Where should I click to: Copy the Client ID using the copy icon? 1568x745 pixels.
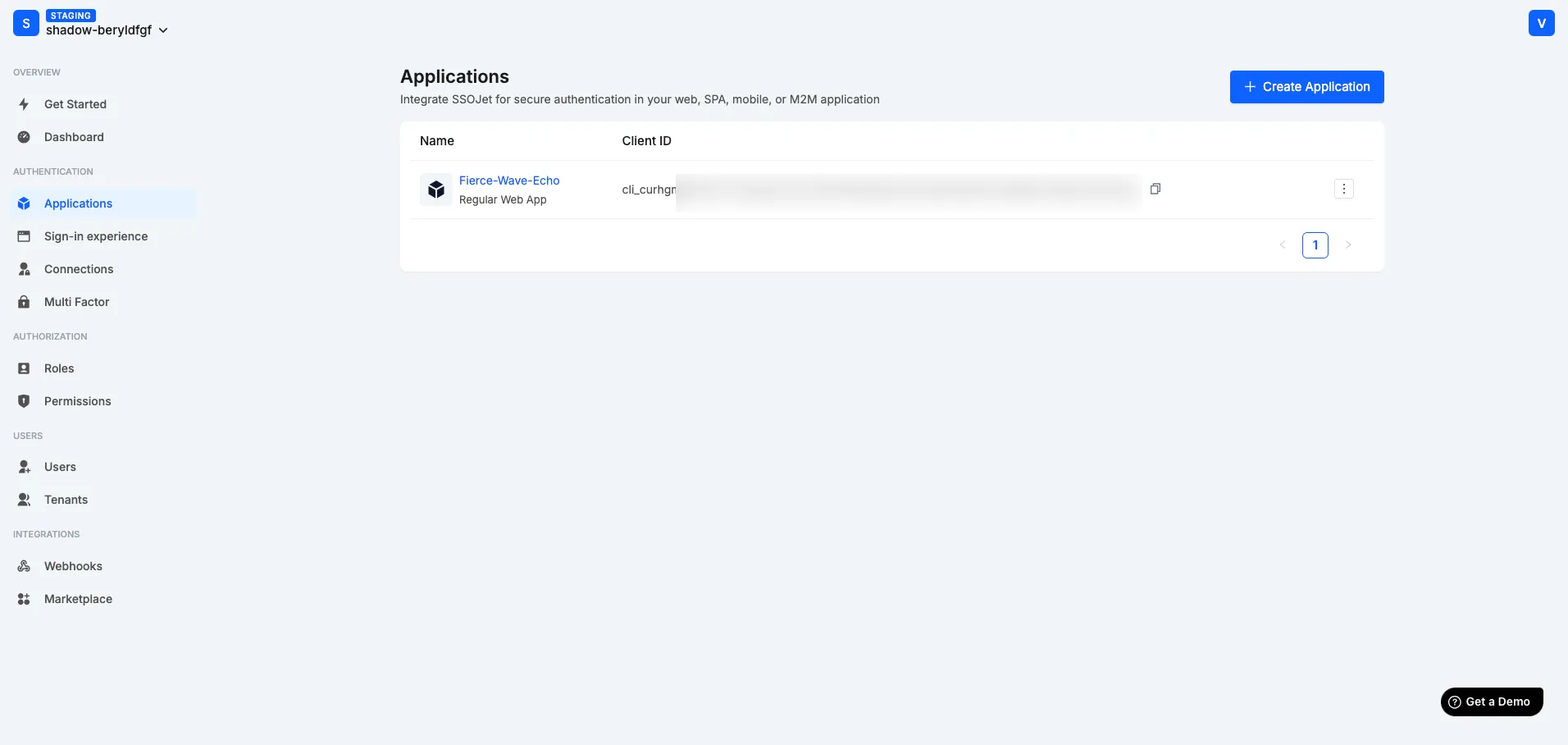(1155, 188)
